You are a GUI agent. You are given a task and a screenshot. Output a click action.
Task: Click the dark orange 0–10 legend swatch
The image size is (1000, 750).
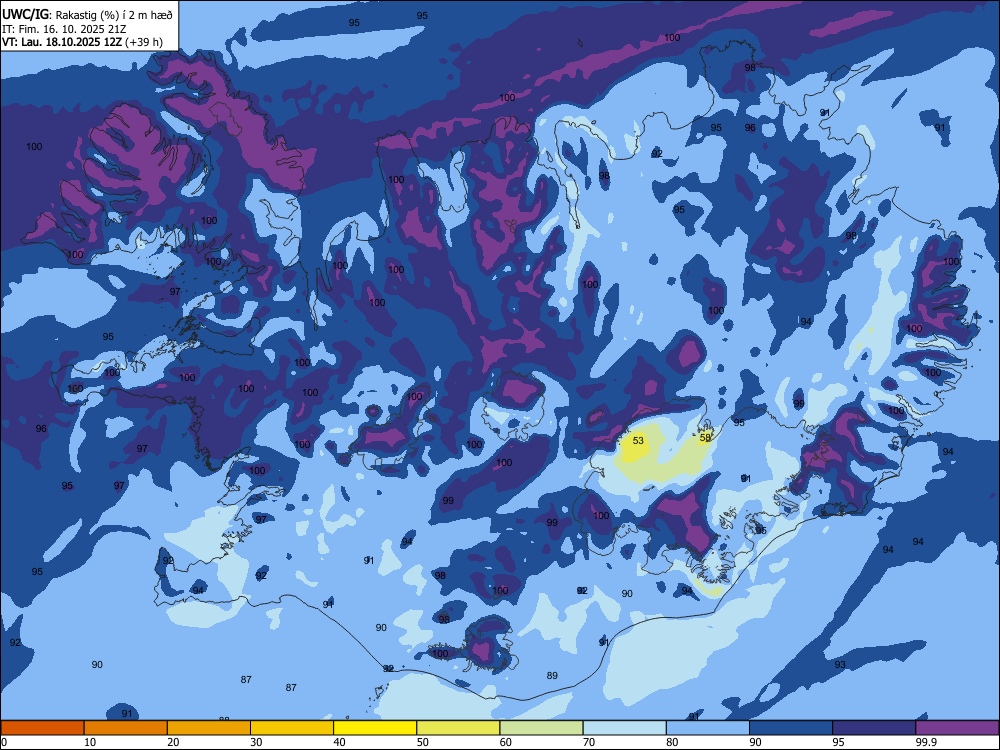(x=42, y=728)
